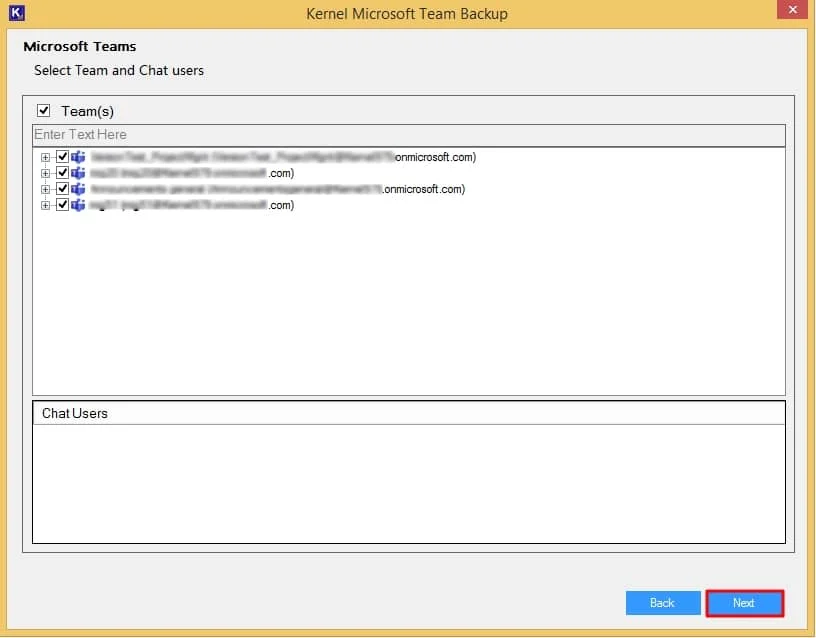Close the Kernel Microsoft Team Backup window
This screenshot has height=638, width=816.
coord(792,9)
